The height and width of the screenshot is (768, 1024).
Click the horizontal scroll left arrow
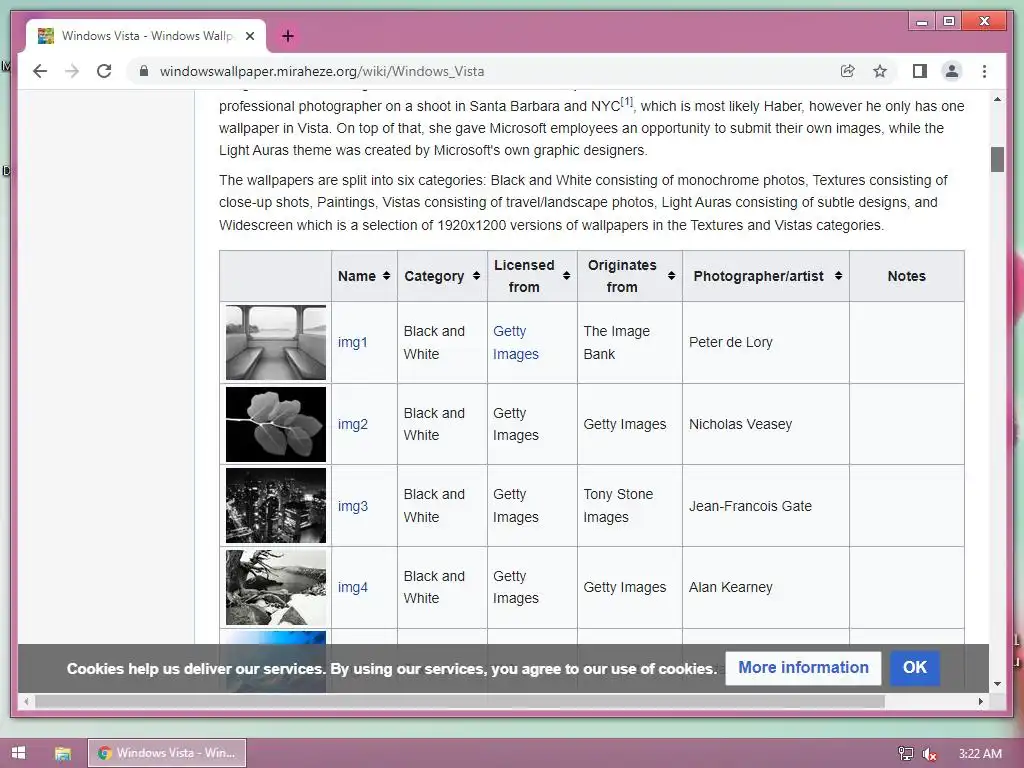point(26,701)
